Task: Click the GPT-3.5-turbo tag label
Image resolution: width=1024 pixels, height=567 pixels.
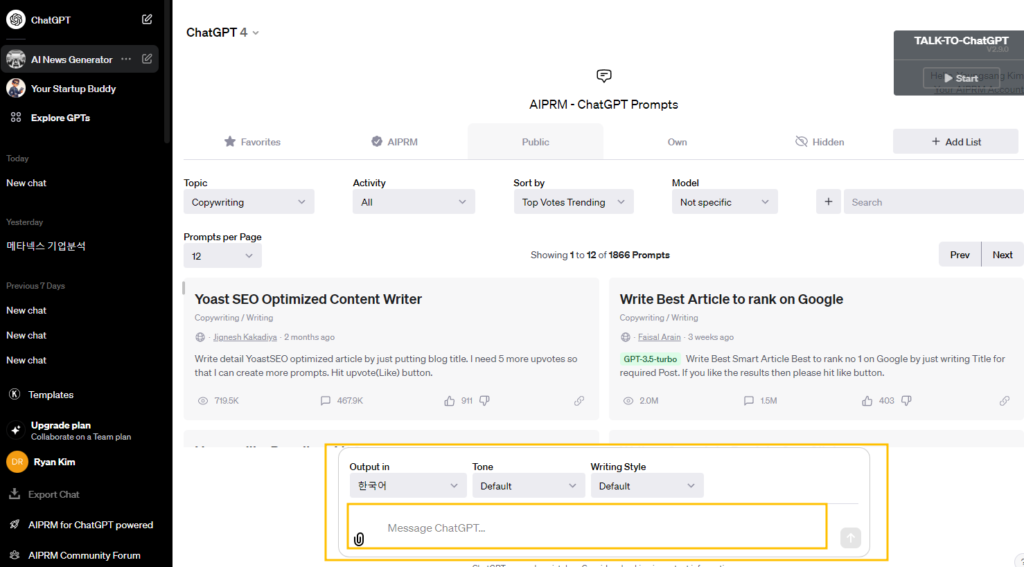Action: click(650, 359)
